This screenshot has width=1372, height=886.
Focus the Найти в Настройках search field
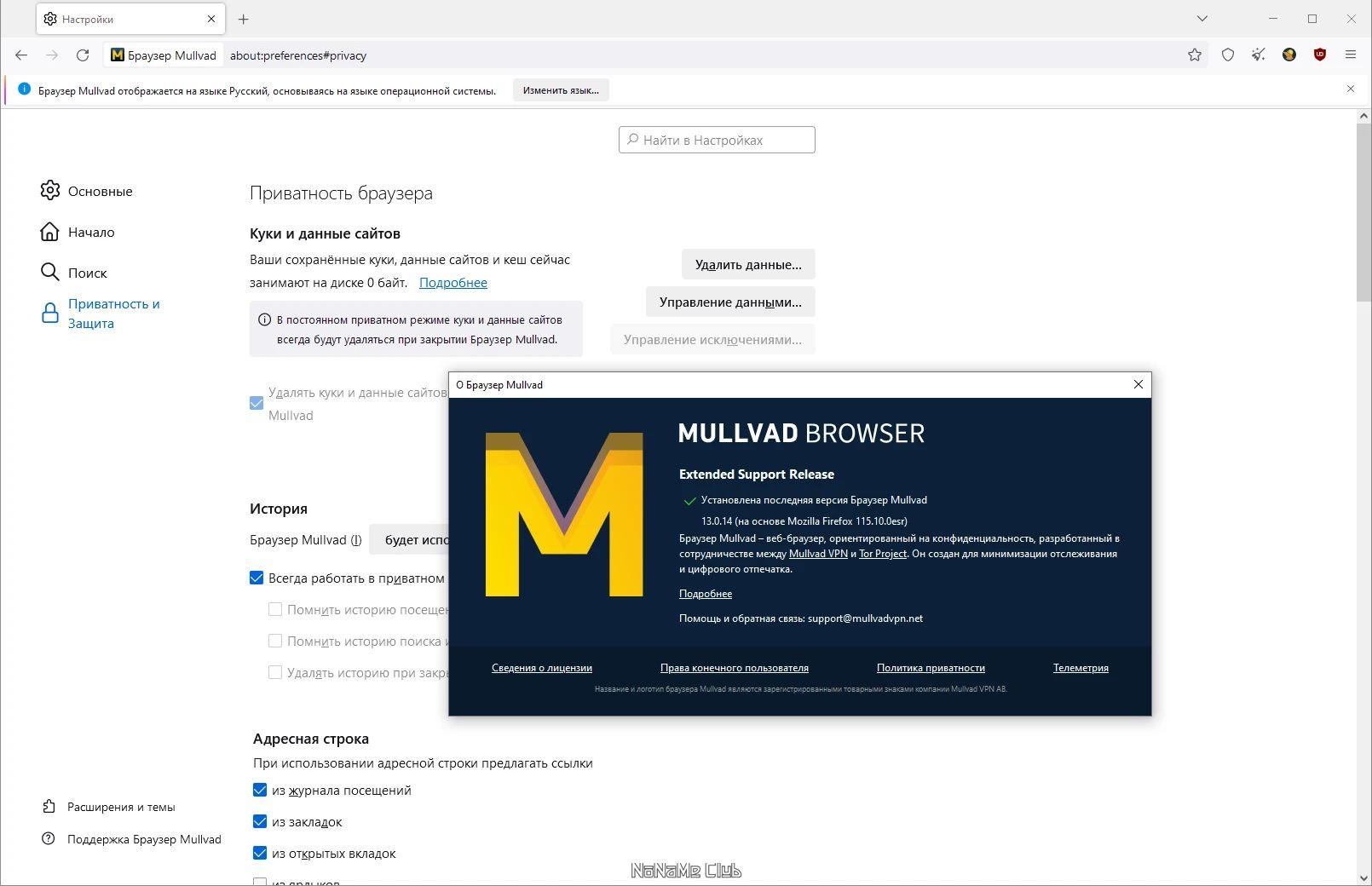717,140
